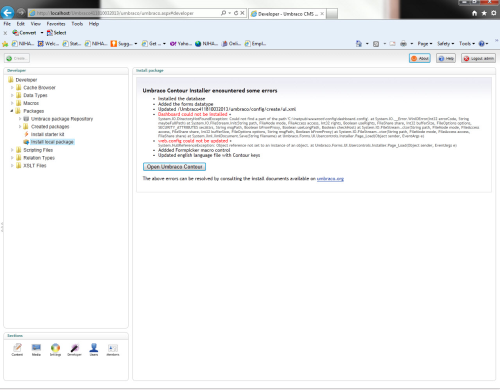Click the browser back arrow button
The height and width of the screenshot is (390, 500).
coord(7,13)
